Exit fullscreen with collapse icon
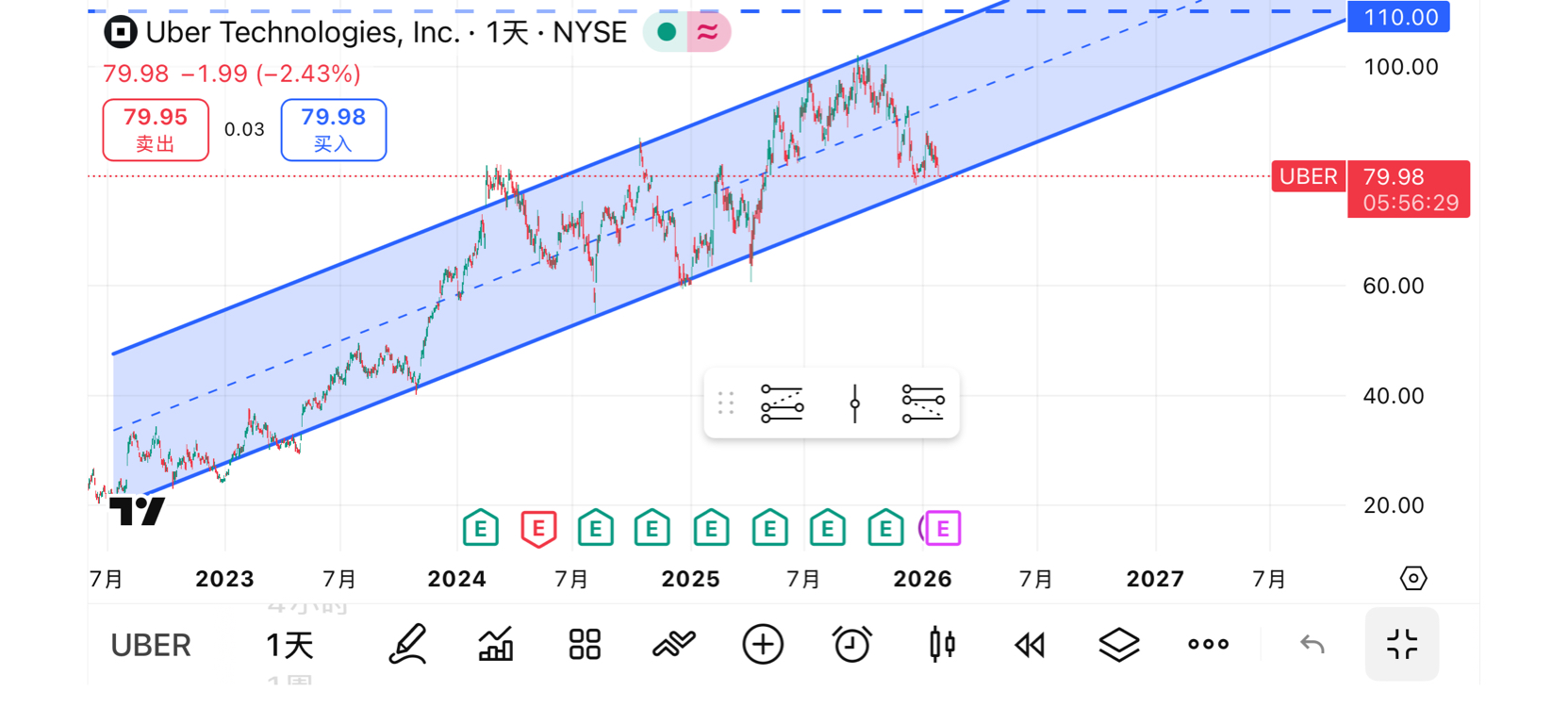The height and width of the screenshot is (724, 1568). point(1402,645)
